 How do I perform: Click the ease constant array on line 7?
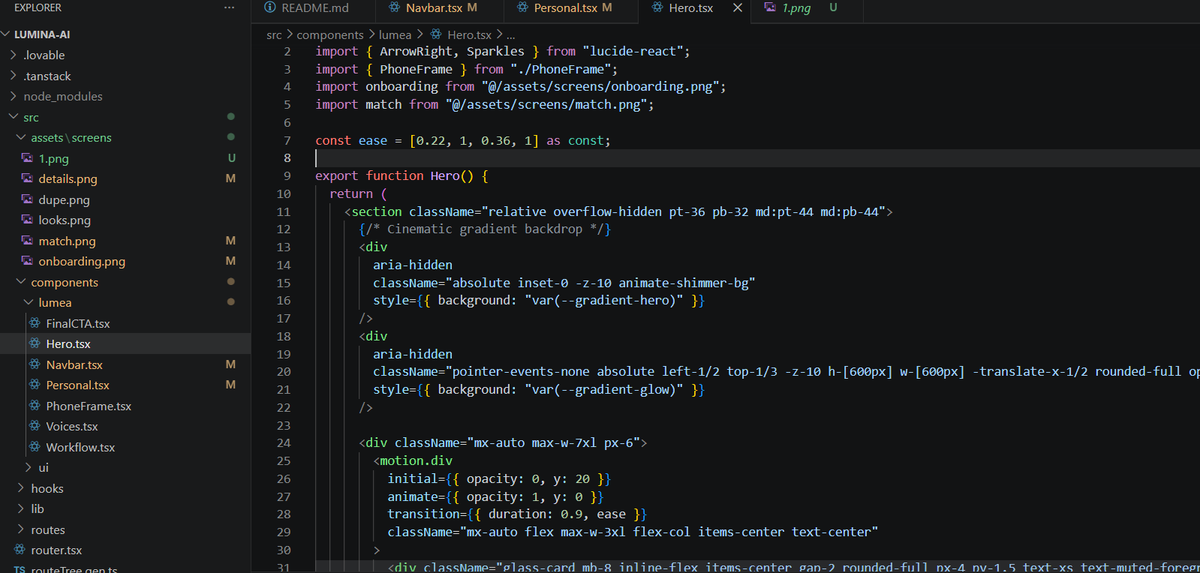(x=474, y=141)
